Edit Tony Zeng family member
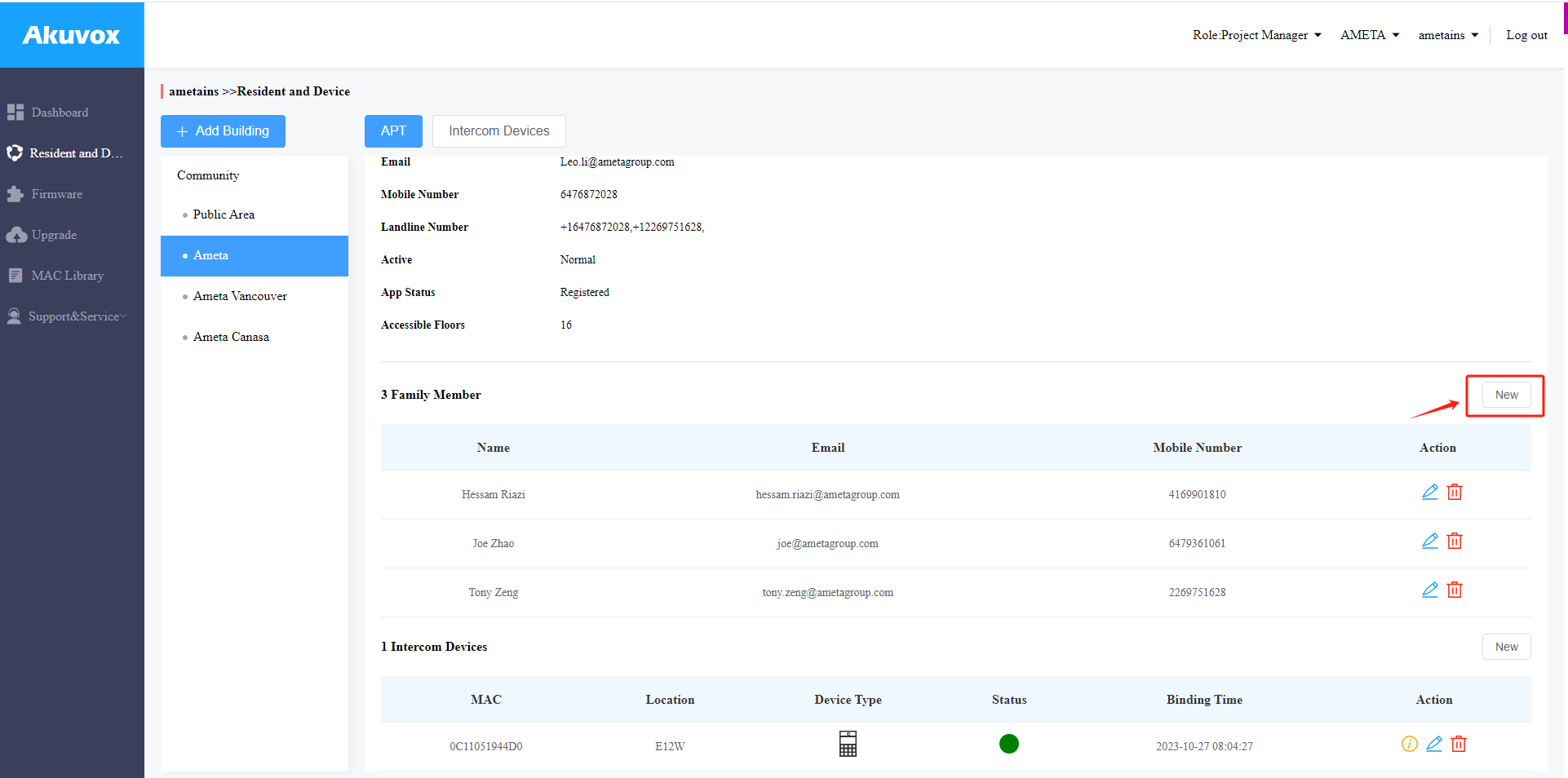 point(1430,590)
